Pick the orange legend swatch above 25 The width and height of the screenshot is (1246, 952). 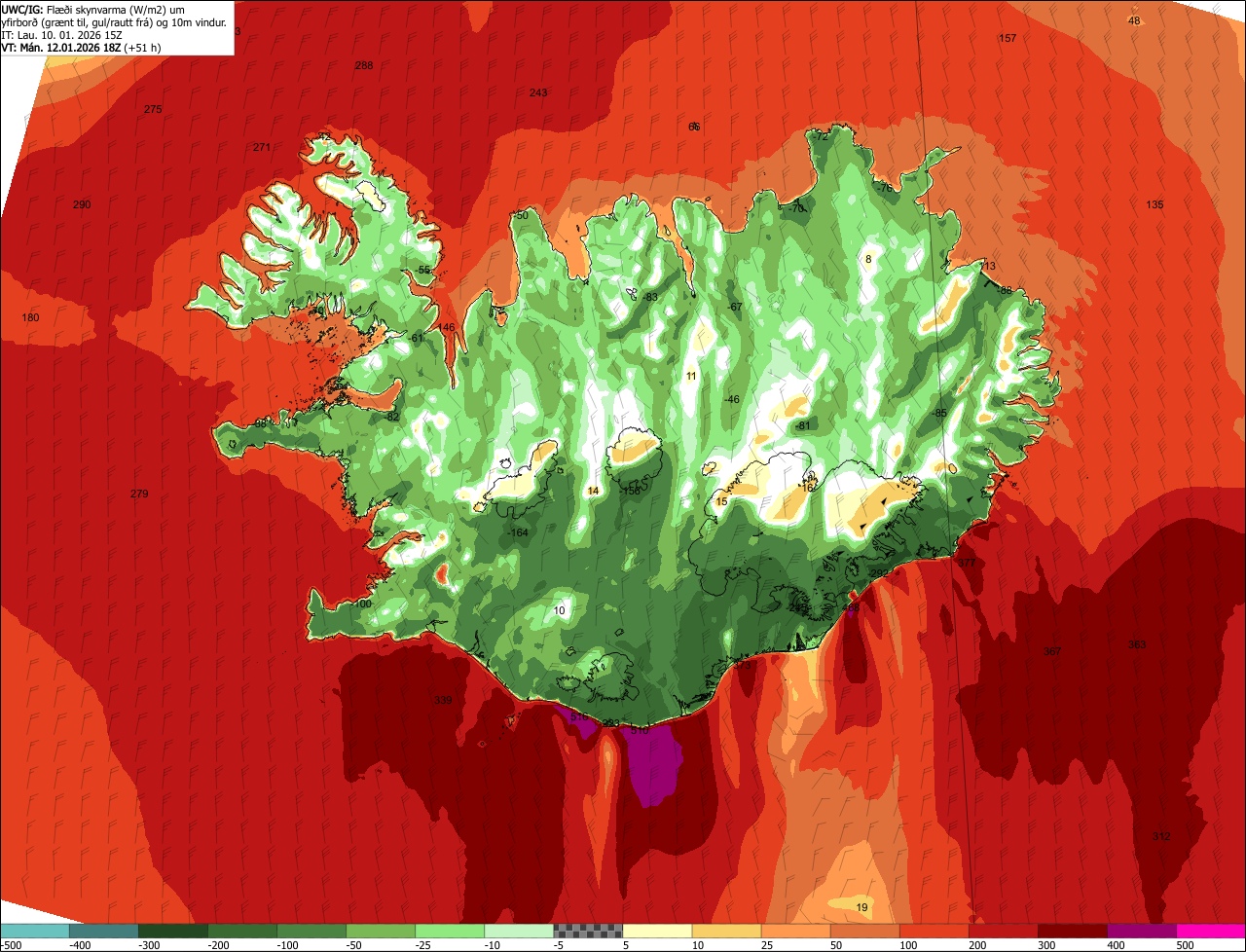tap(795, 931)
